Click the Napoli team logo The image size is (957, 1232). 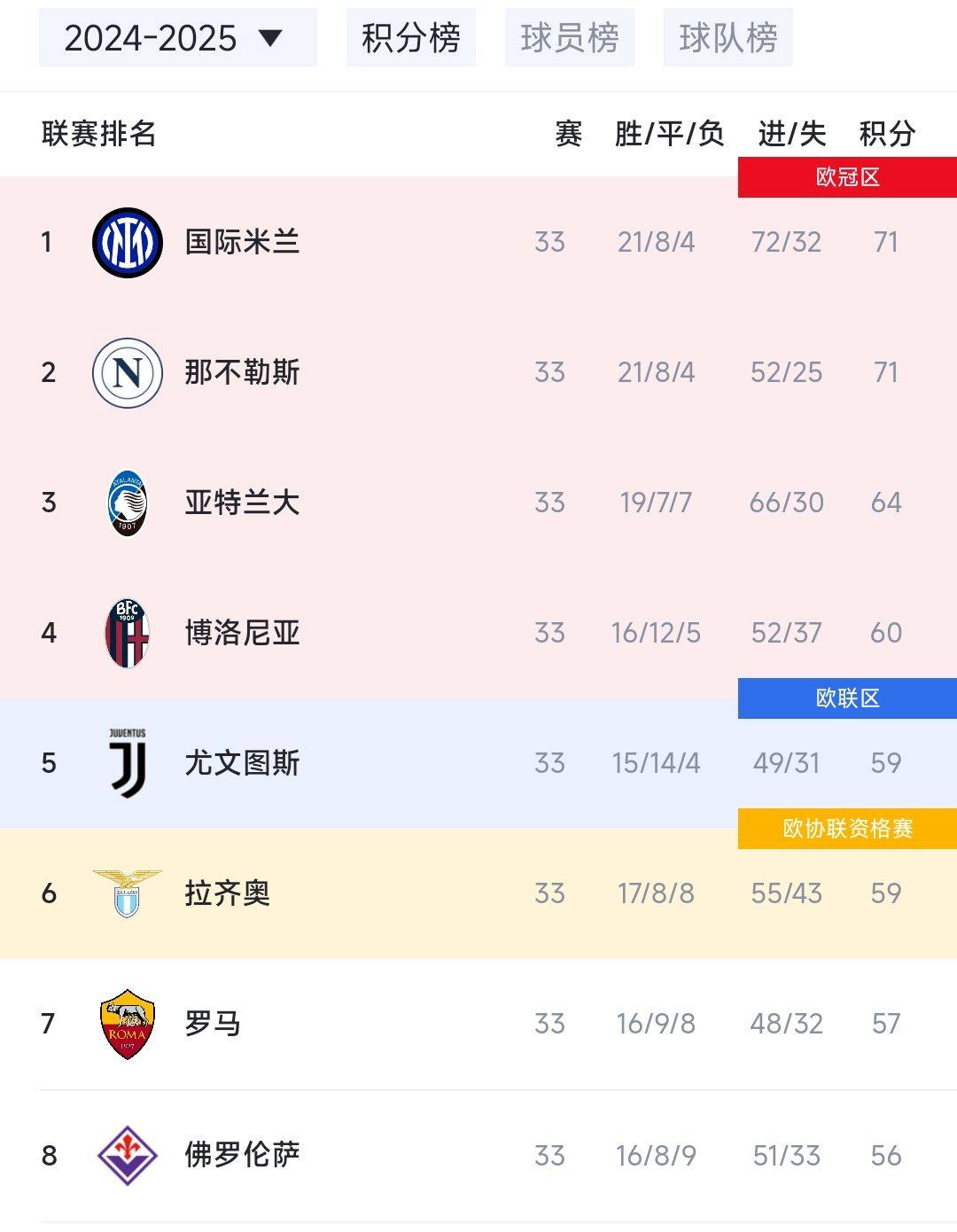[x=127, y=372]
